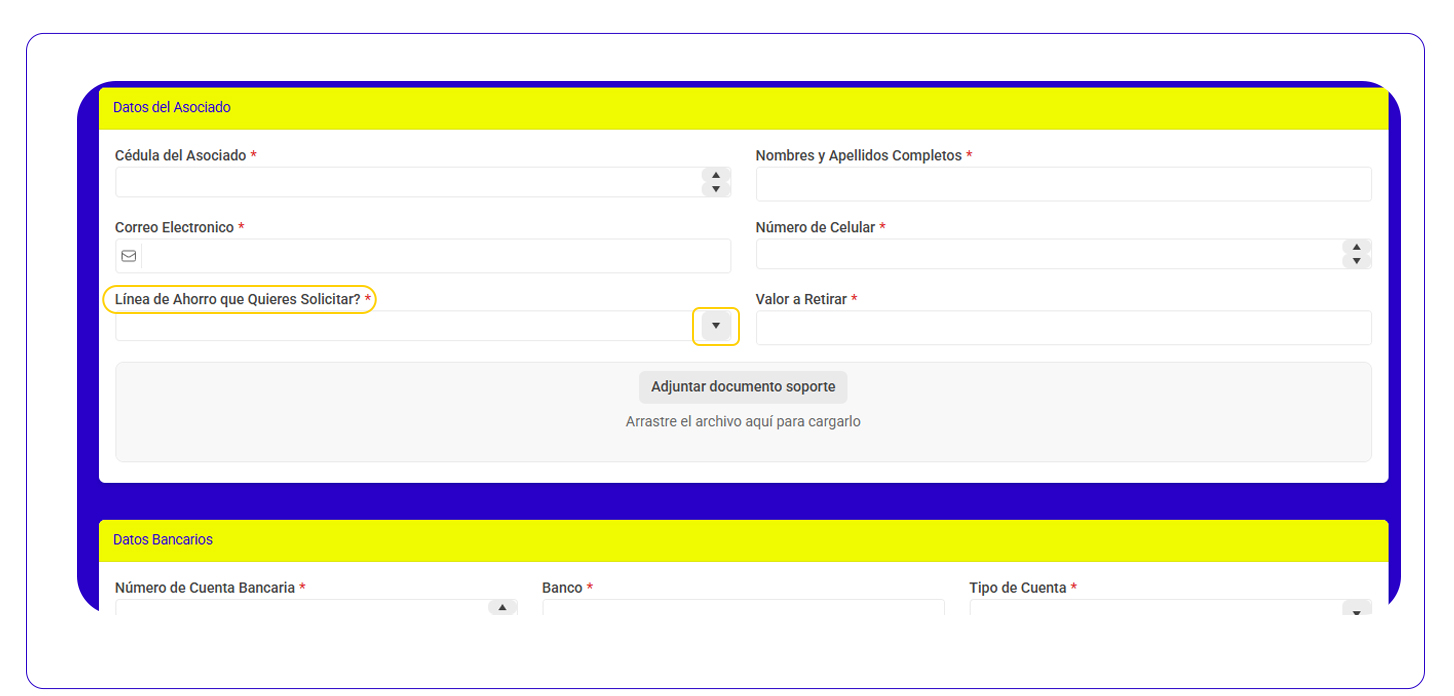Increase Cédula del Asociado with up arrow
Viewport: 1454px width, 696px height.
click(x=716, y=176)
